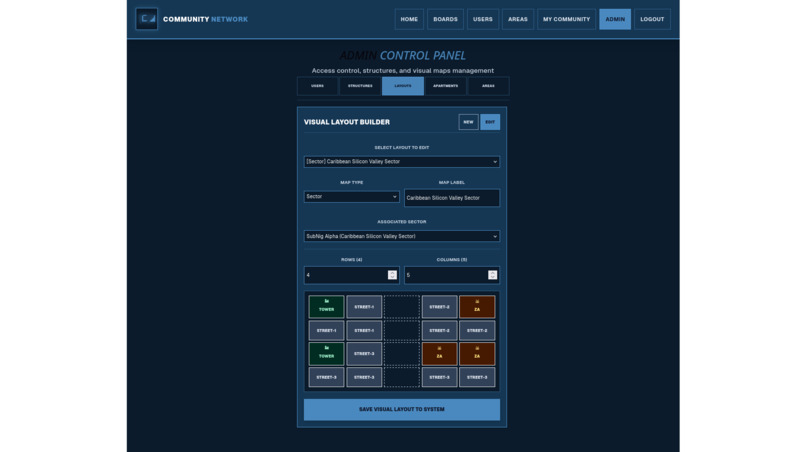Switch to the Areas admin tab

pyautogui.click(x=488, y=86)
